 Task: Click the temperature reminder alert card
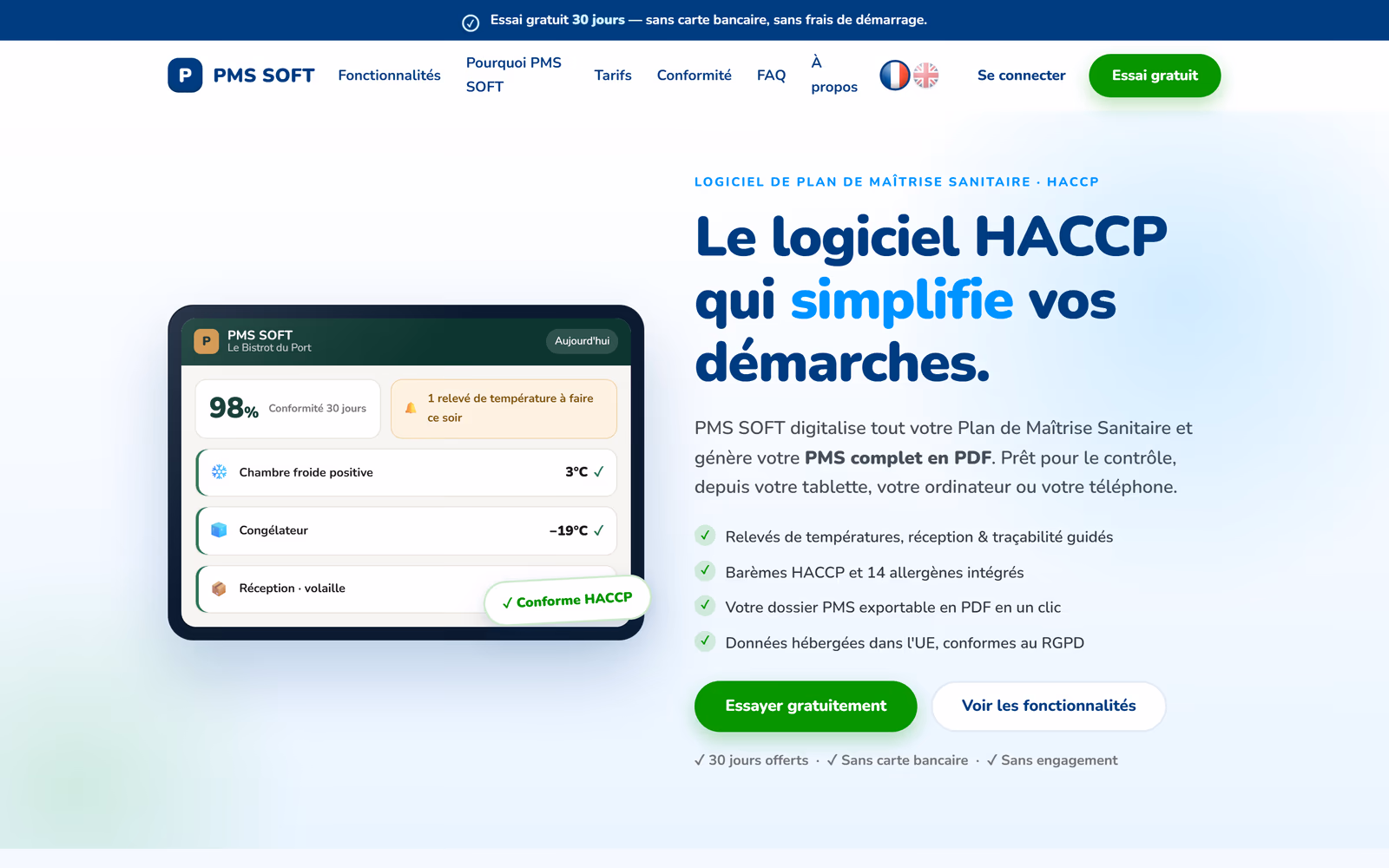504,409
